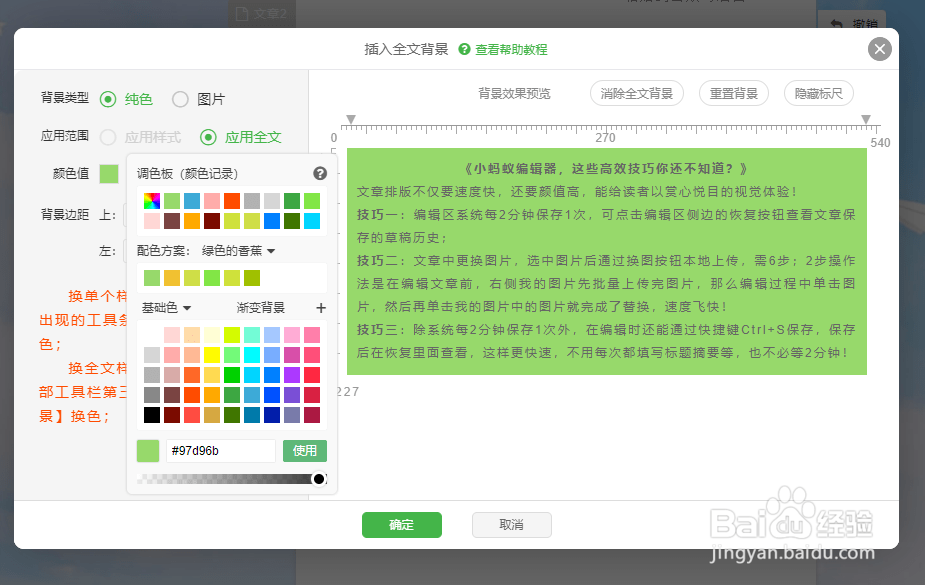925x585 pixels.
Task: Click the hex color input showing #97d96b
Action: pos(221,451)
